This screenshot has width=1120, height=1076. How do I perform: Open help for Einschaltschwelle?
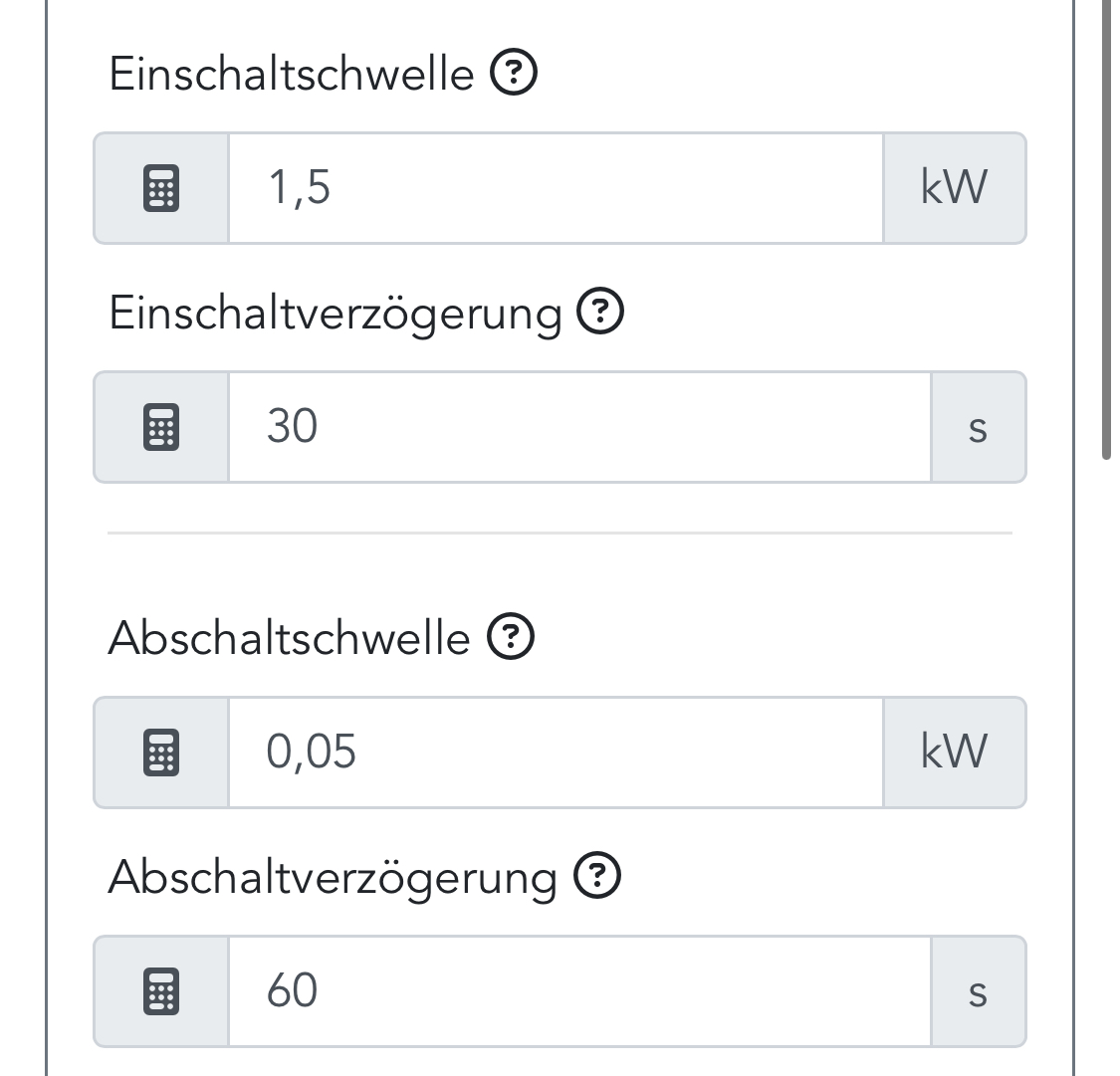tap(514, 73)
